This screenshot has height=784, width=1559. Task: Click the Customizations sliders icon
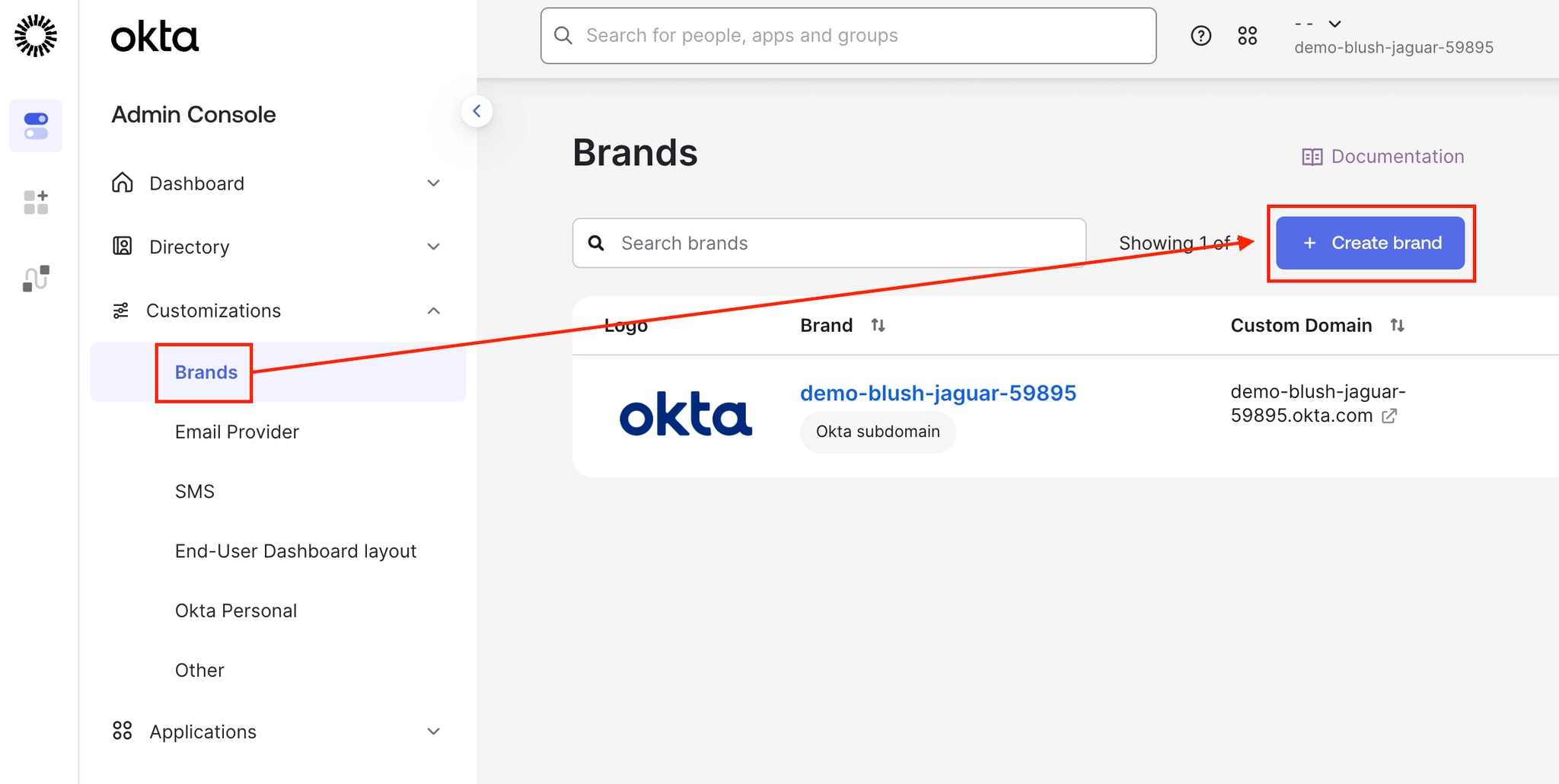[121, 311]
